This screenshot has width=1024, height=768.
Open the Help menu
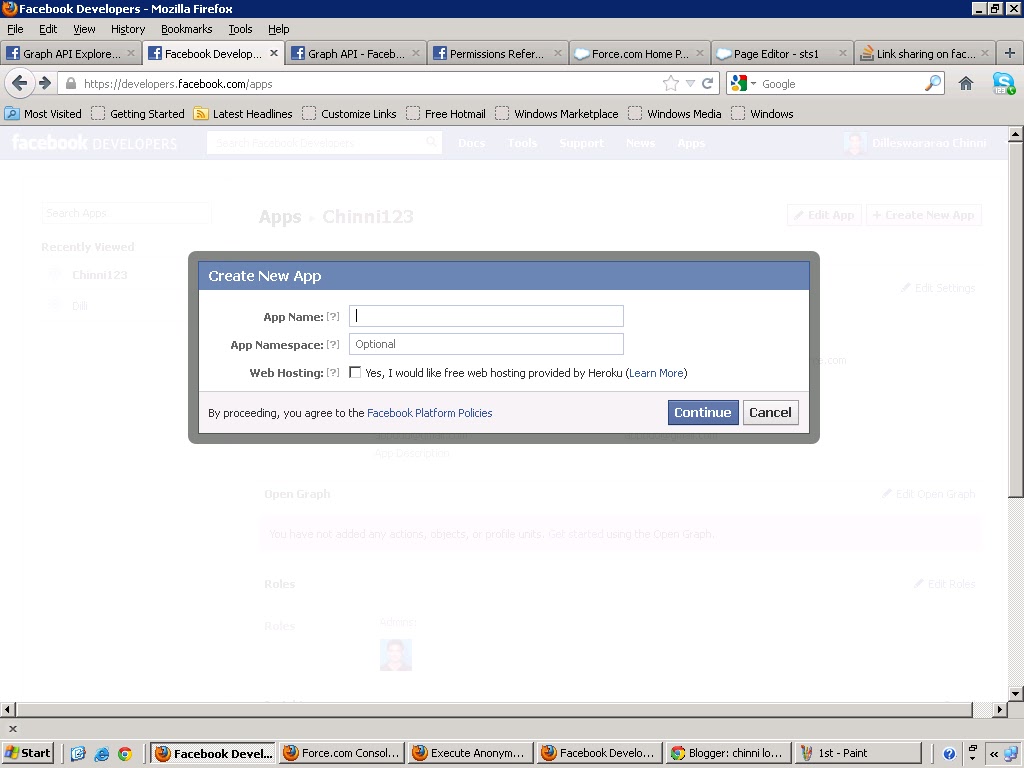pyautogui.click(x=278, y=29)
